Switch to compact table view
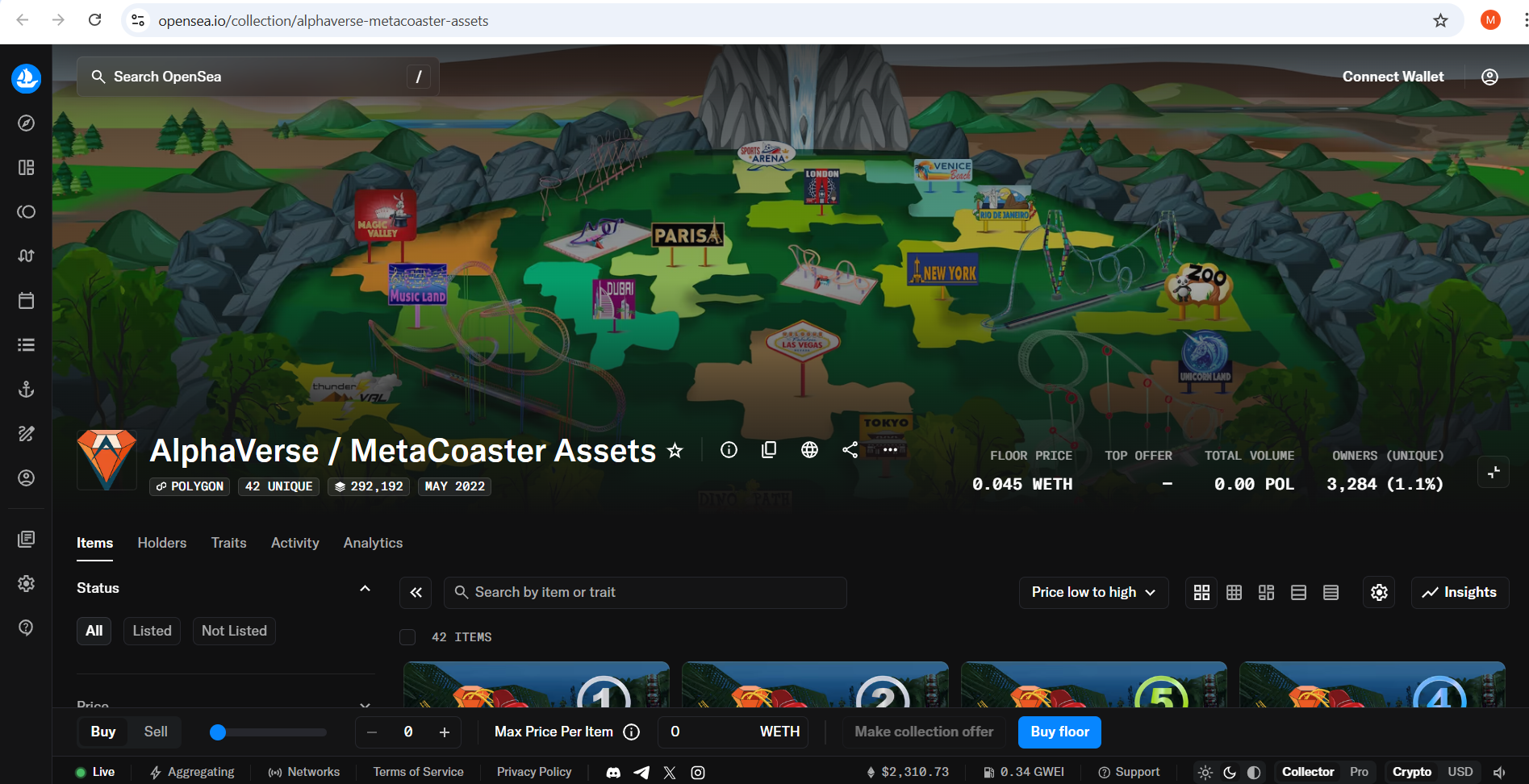This screenshot has height=784, width=1529. click(x=1331, y=593)
